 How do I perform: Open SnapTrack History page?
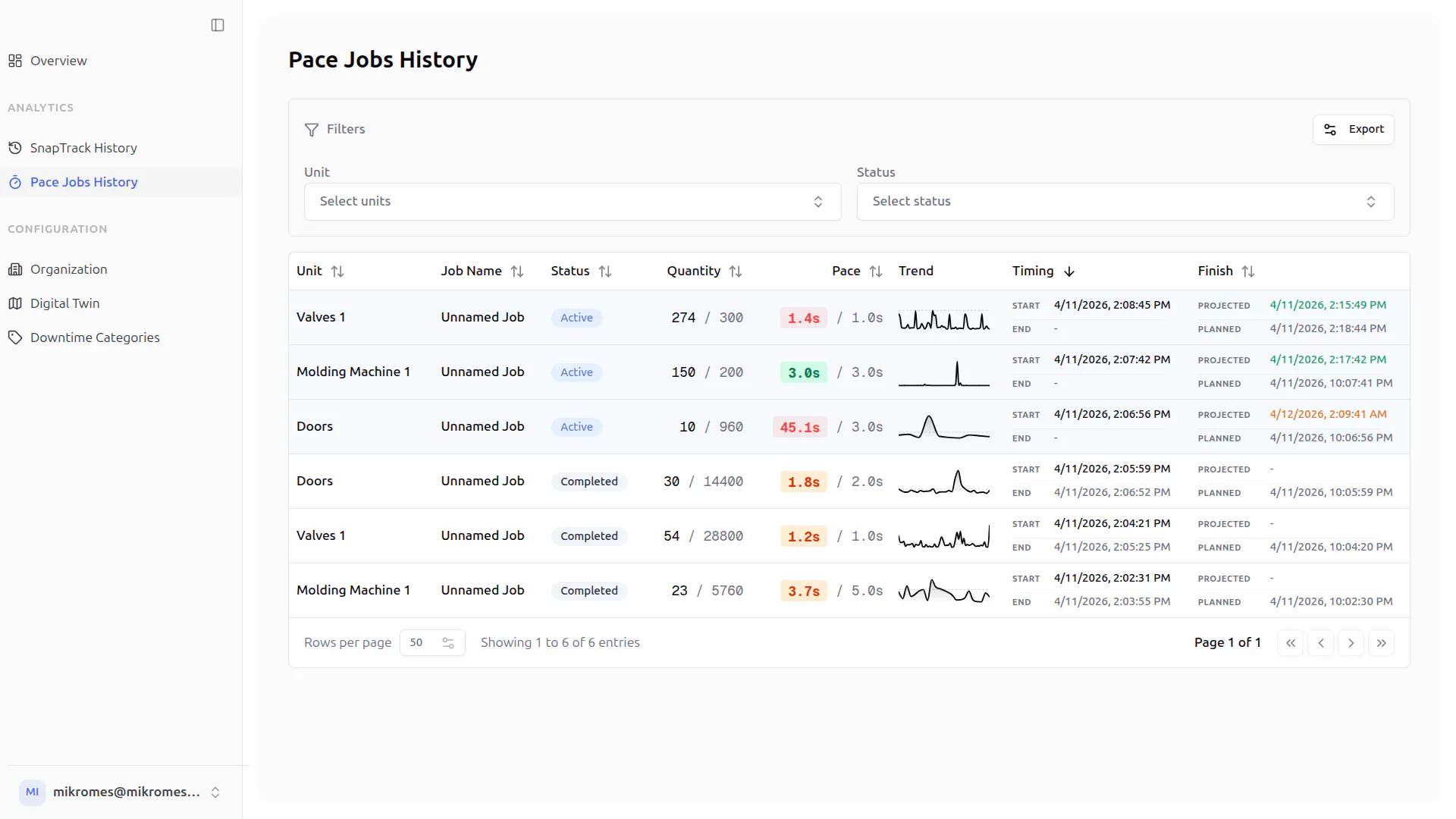[x=83, y=148]
